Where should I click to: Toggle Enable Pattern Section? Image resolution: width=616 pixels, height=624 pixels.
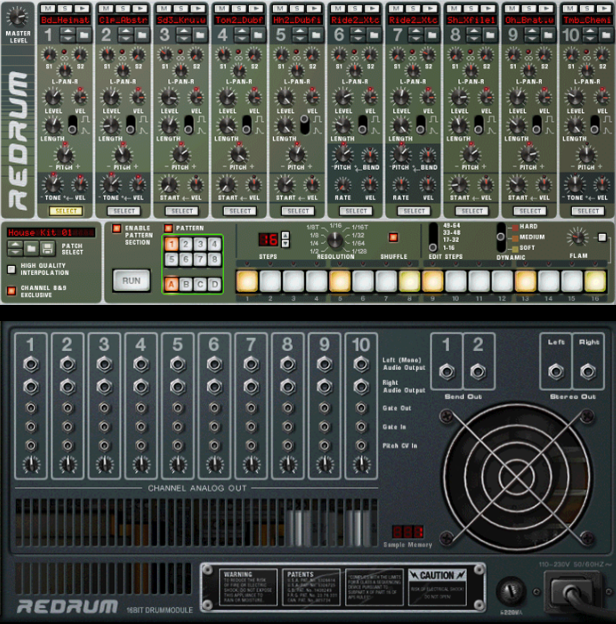(117, 228)
